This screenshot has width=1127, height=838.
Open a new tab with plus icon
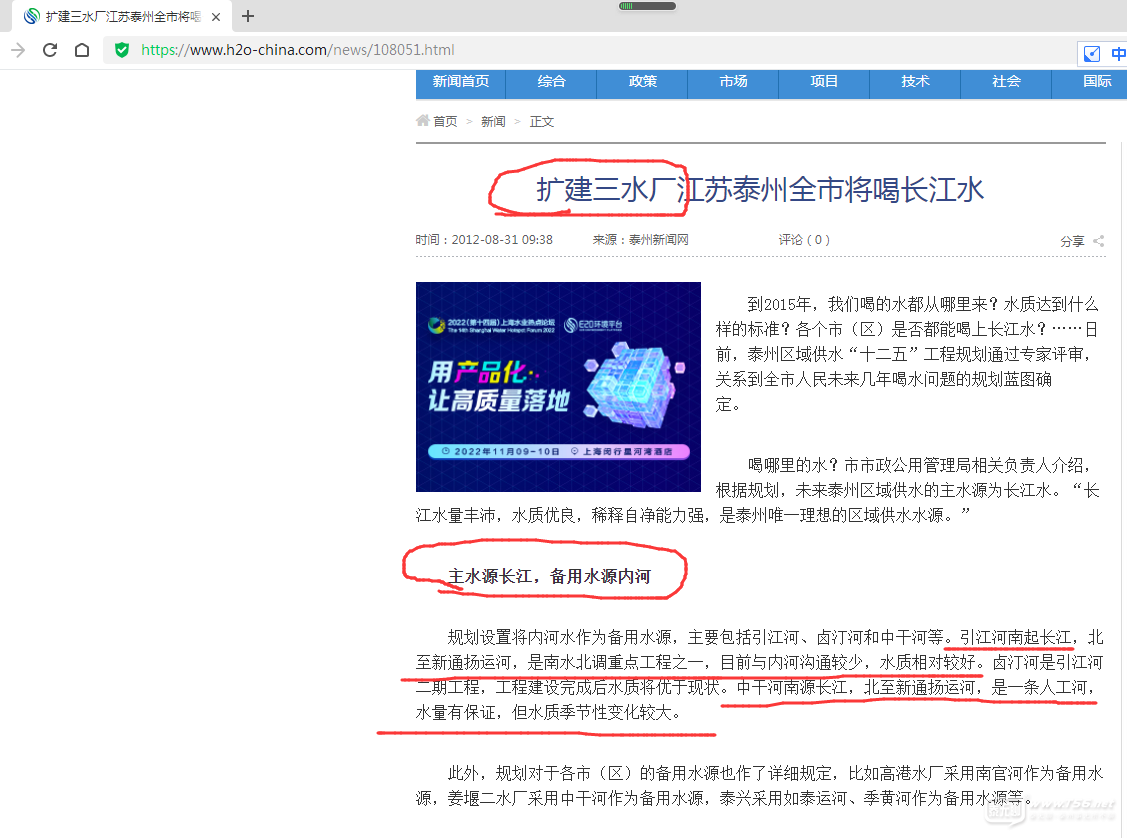248,16
